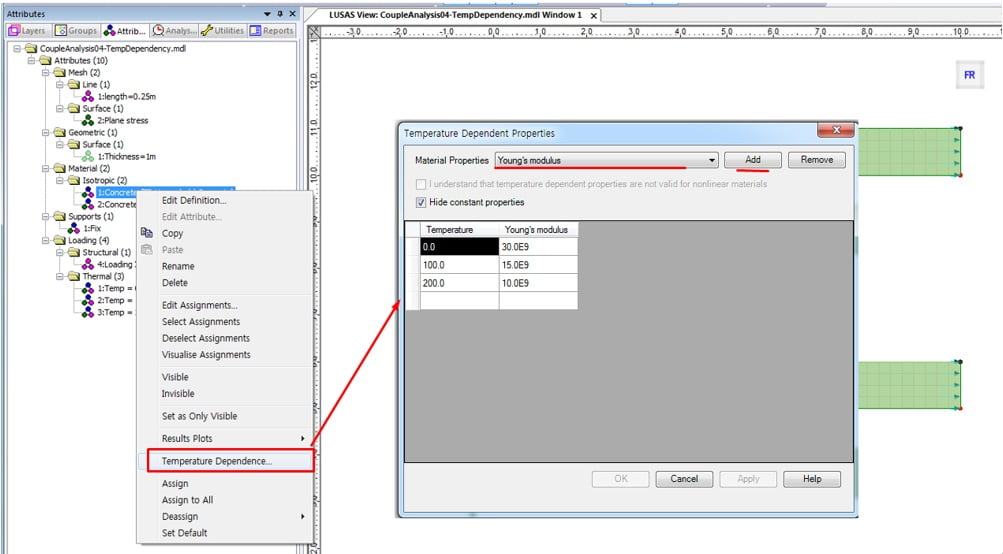Image resolution: width=1003 pixels, height=554 pixels.
Task: Click the Thickness=1m geometric attribute icon
Action: (88, 157)
